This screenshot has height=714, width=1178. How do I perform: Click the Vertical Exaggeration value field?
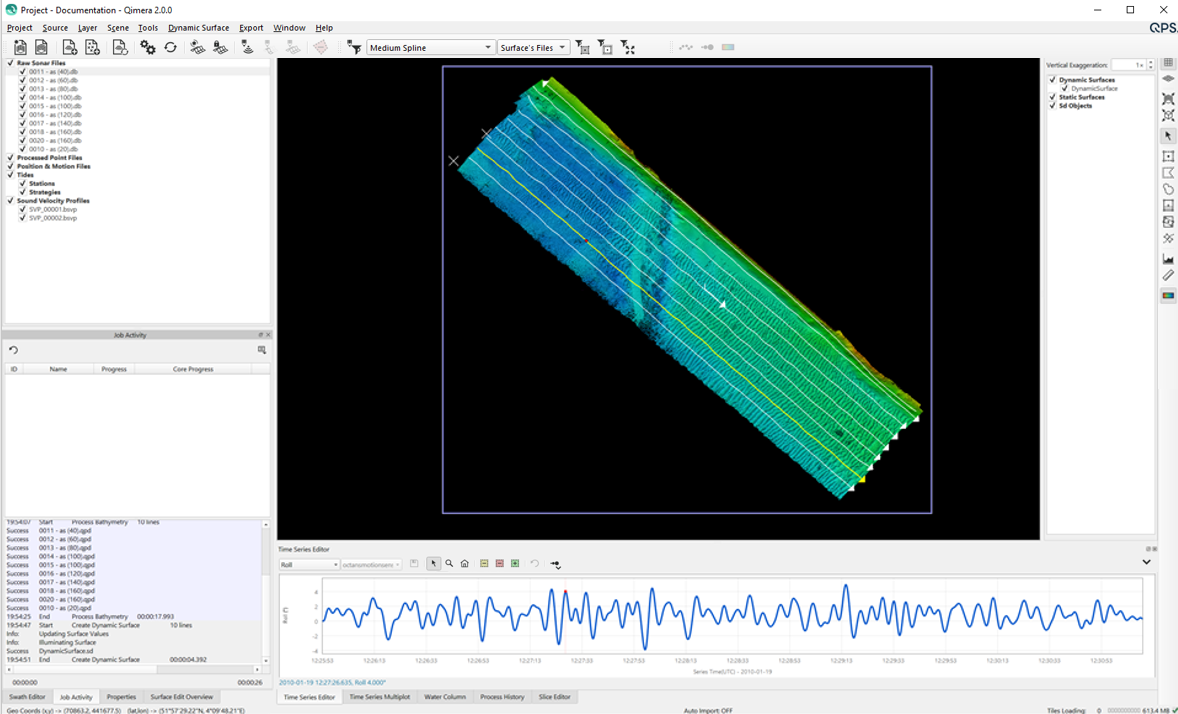pos(1128,65)
